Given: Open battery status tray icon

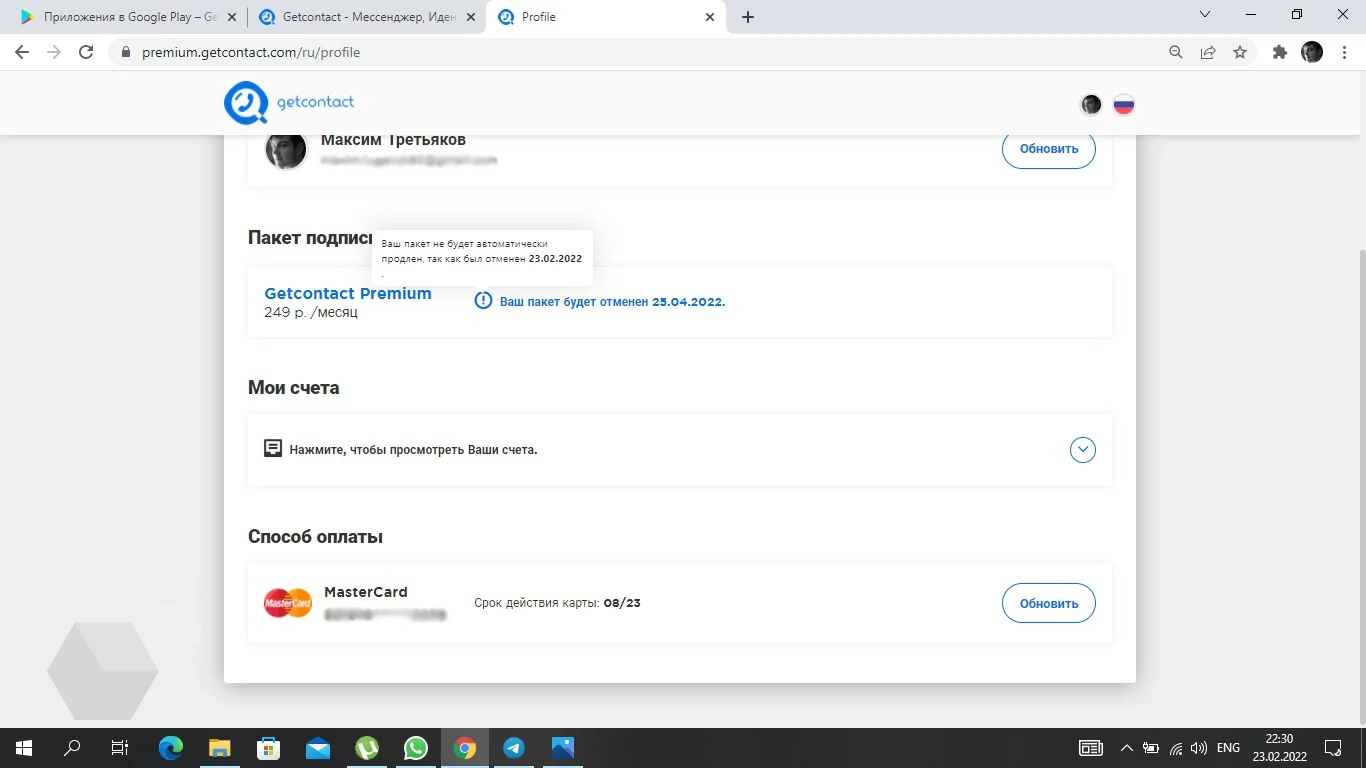Looking at the screenshot, I should [x=1151, y=748].
